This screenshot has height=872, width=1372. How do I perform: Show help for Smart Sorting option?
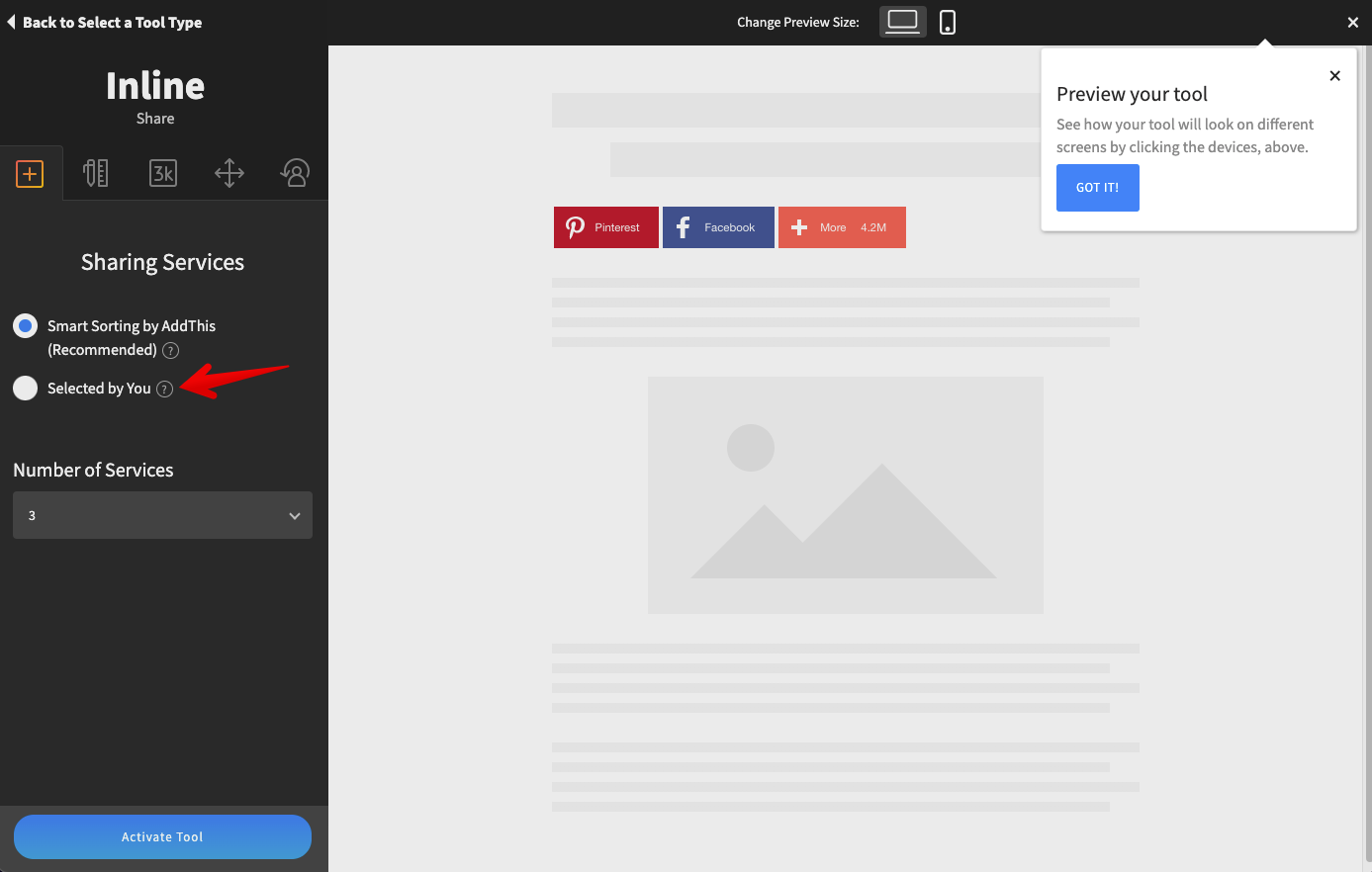point(170,350)
